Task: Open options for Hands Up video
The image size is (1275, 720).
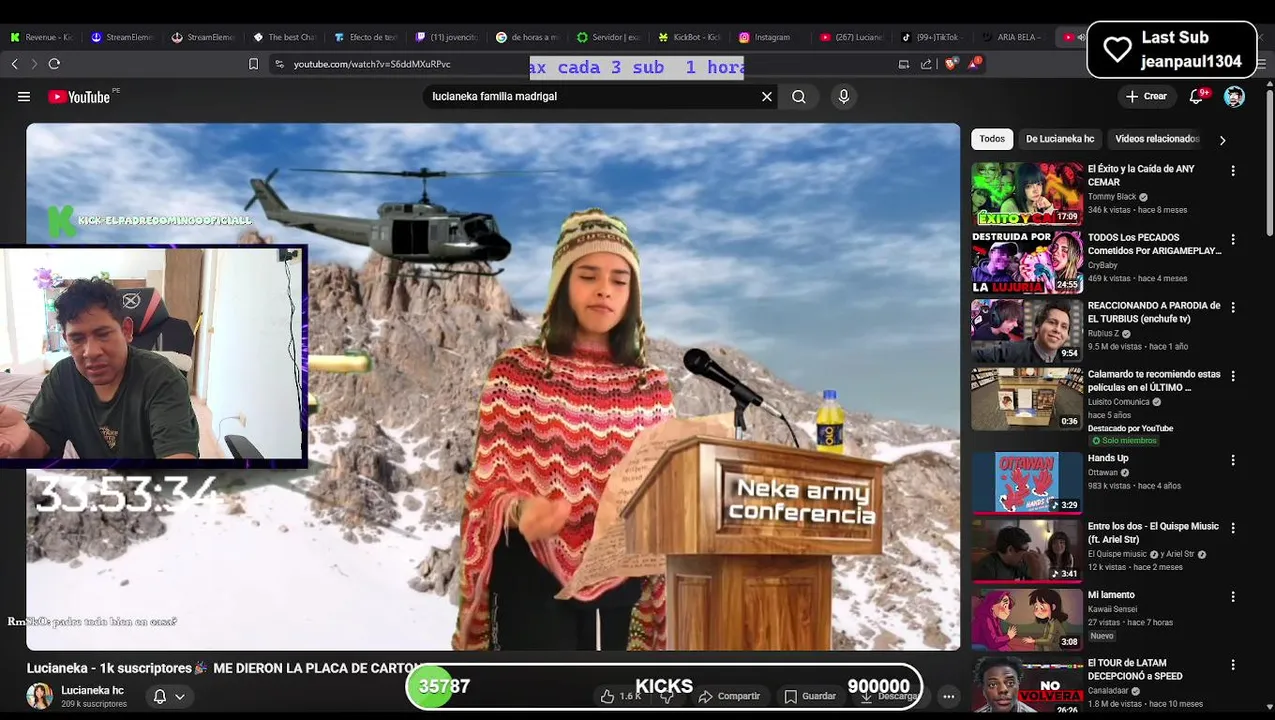Action: click(x=1233, y=460)
